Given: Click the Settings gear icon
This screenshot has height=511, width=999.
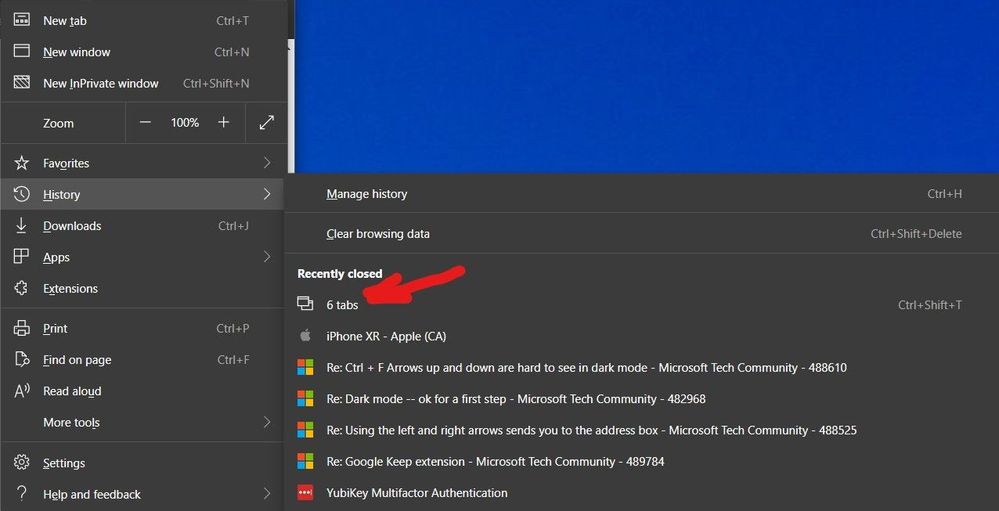Looking at the screenshot, I should tap(22, 463).
